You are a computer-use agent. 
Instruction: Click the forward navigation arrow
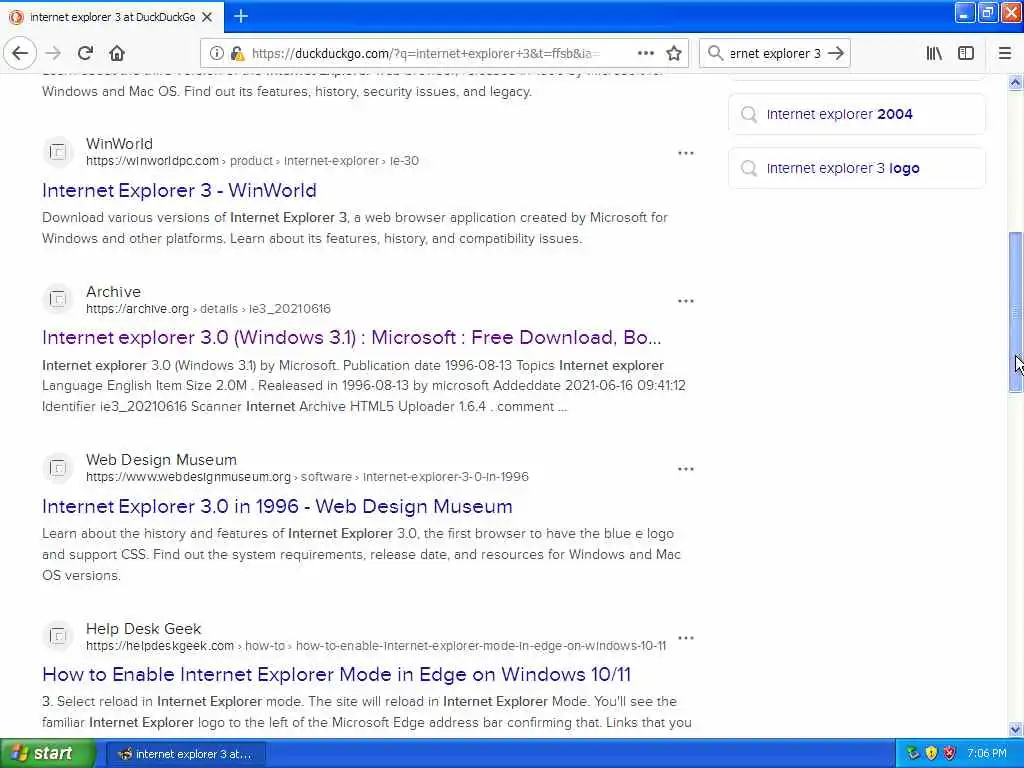(x=53, y=54)
